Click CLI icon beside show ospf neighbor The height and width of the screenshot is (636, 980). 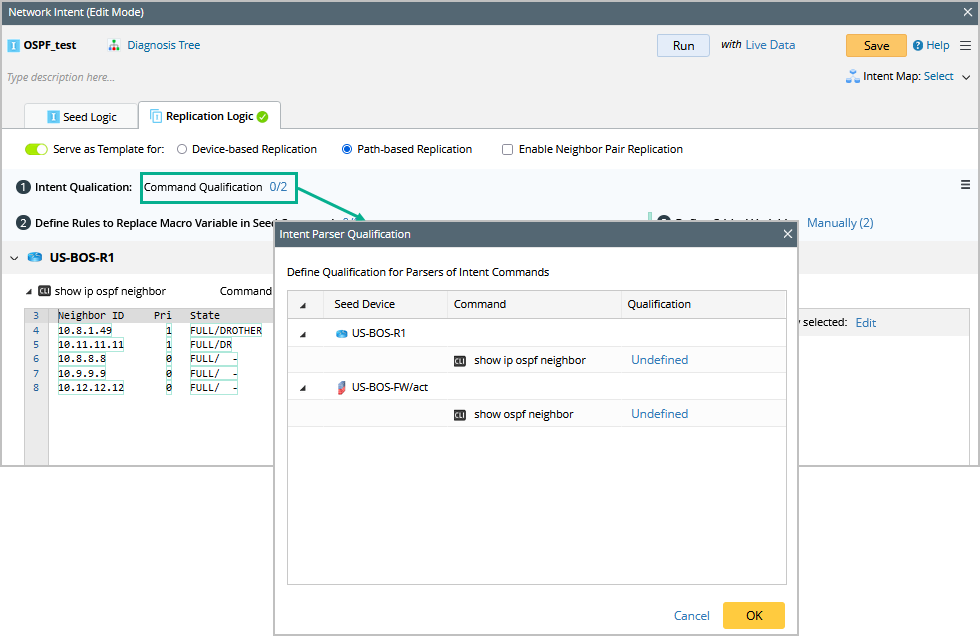(460, 414)
